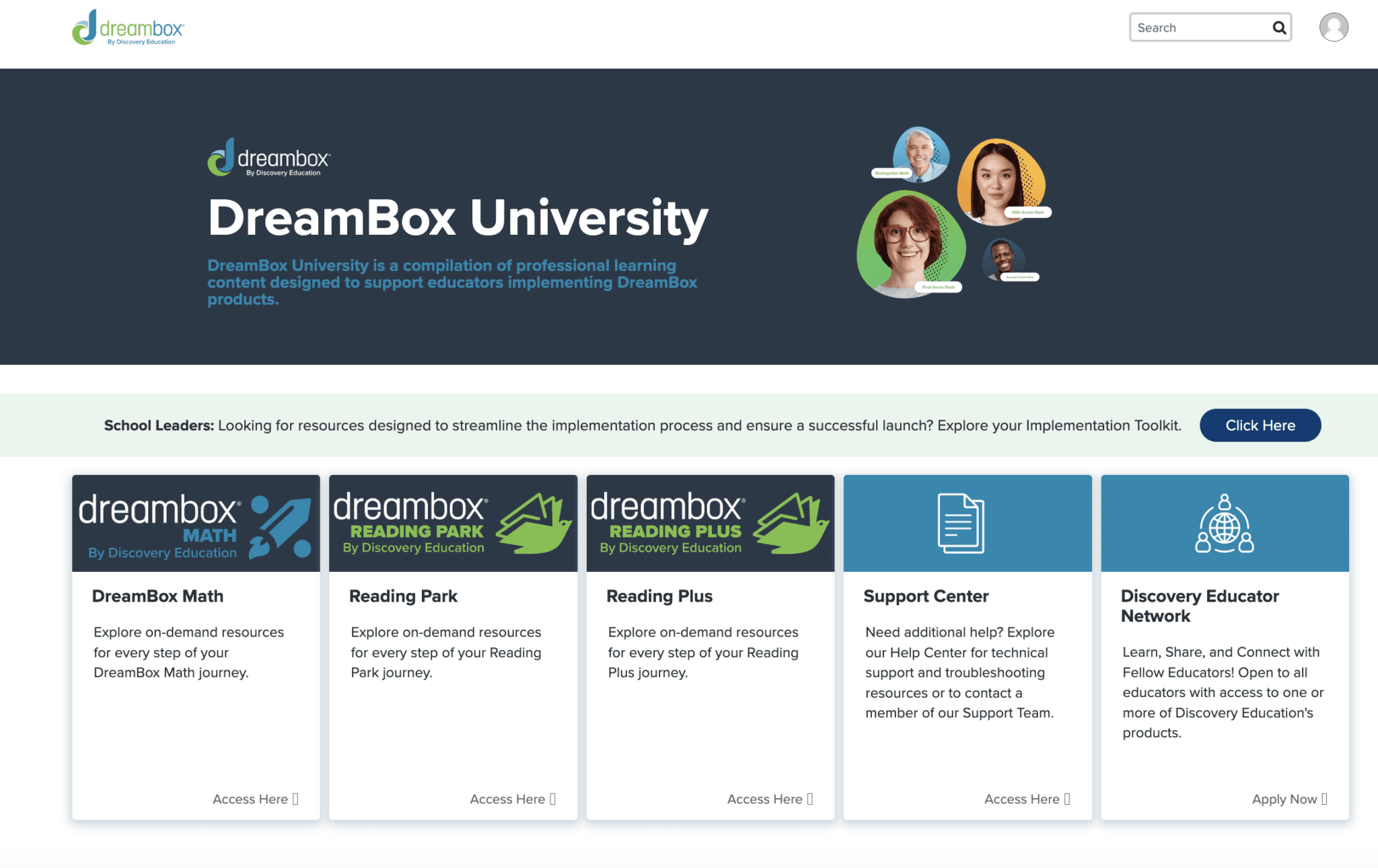Open the user profile avatar menu

(x=1334, y=27)
